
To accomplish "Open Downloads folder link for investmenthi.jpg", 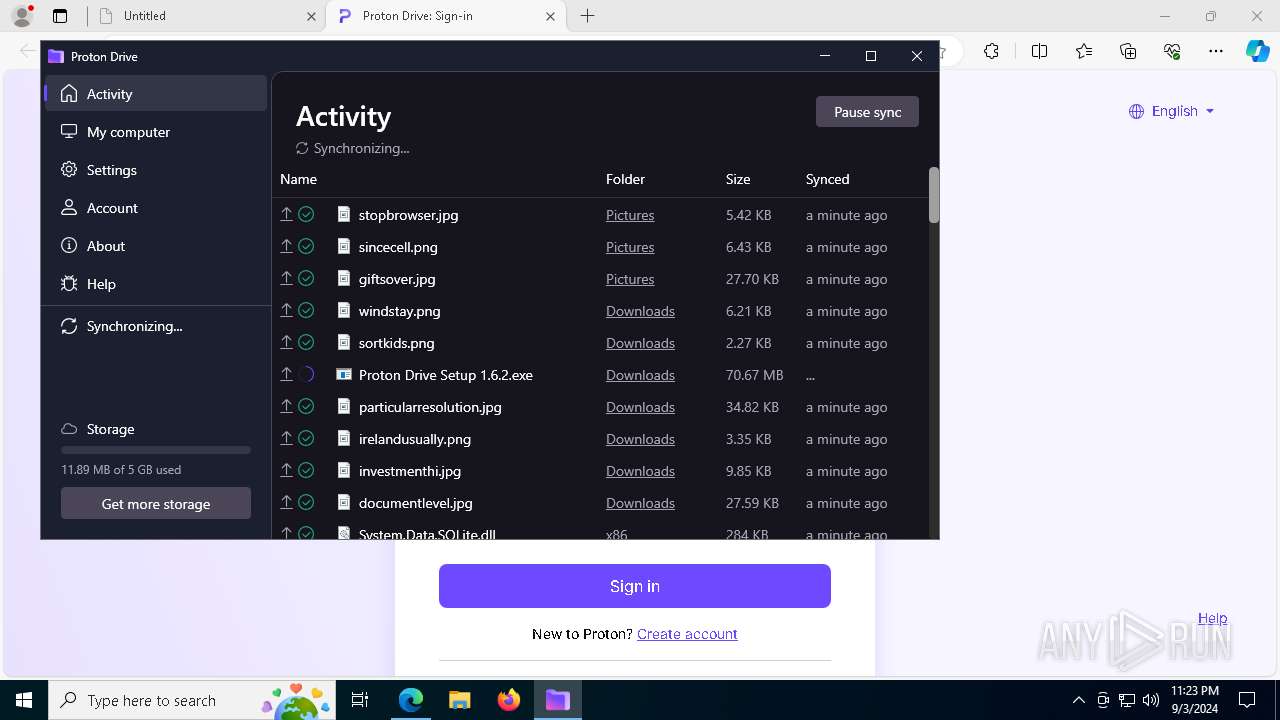I will point(640,471).
